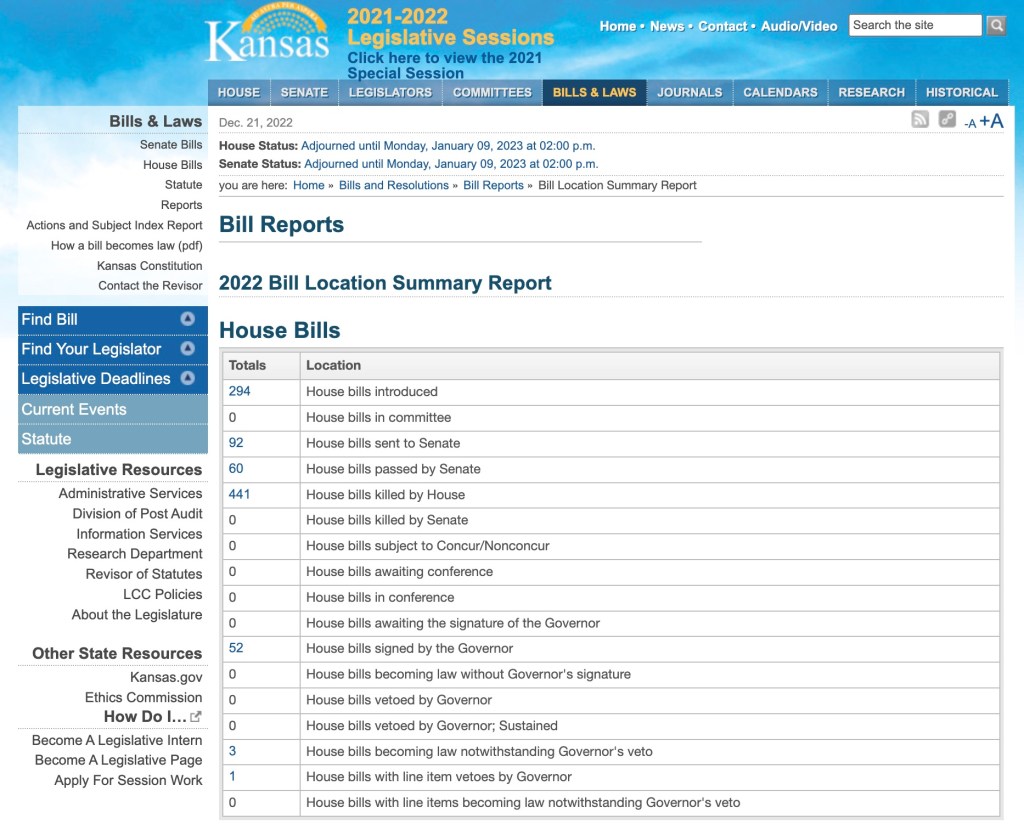Click the external link icon beside How Do I
The image size is (1024, 830).
197,715
